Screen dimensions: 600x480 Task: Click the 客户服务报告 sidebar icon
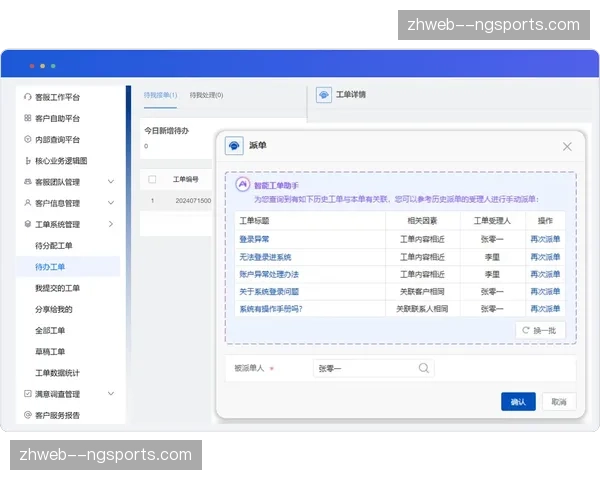tap(27, 415)
